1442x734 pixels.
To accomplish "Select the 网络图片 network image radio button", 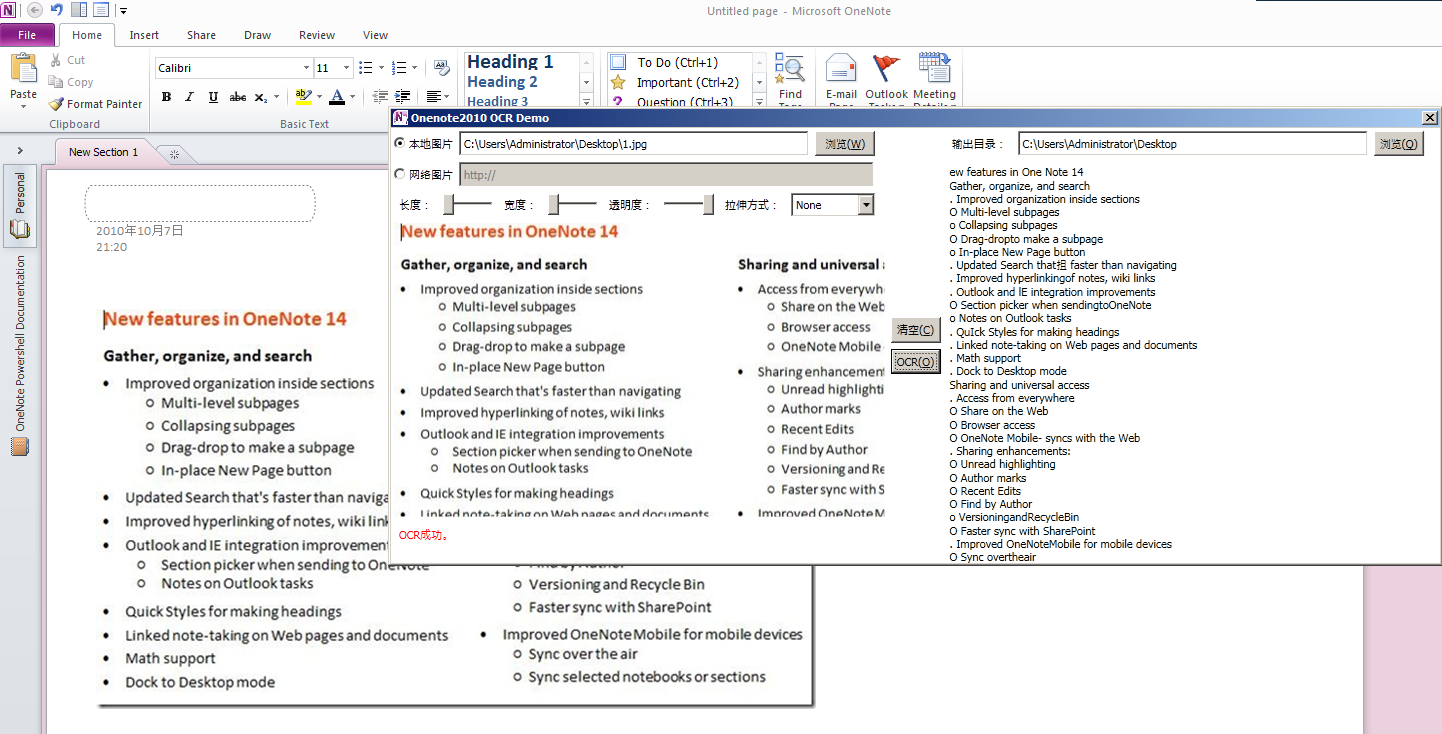I will pyautogui.click(x=400, y=174).
